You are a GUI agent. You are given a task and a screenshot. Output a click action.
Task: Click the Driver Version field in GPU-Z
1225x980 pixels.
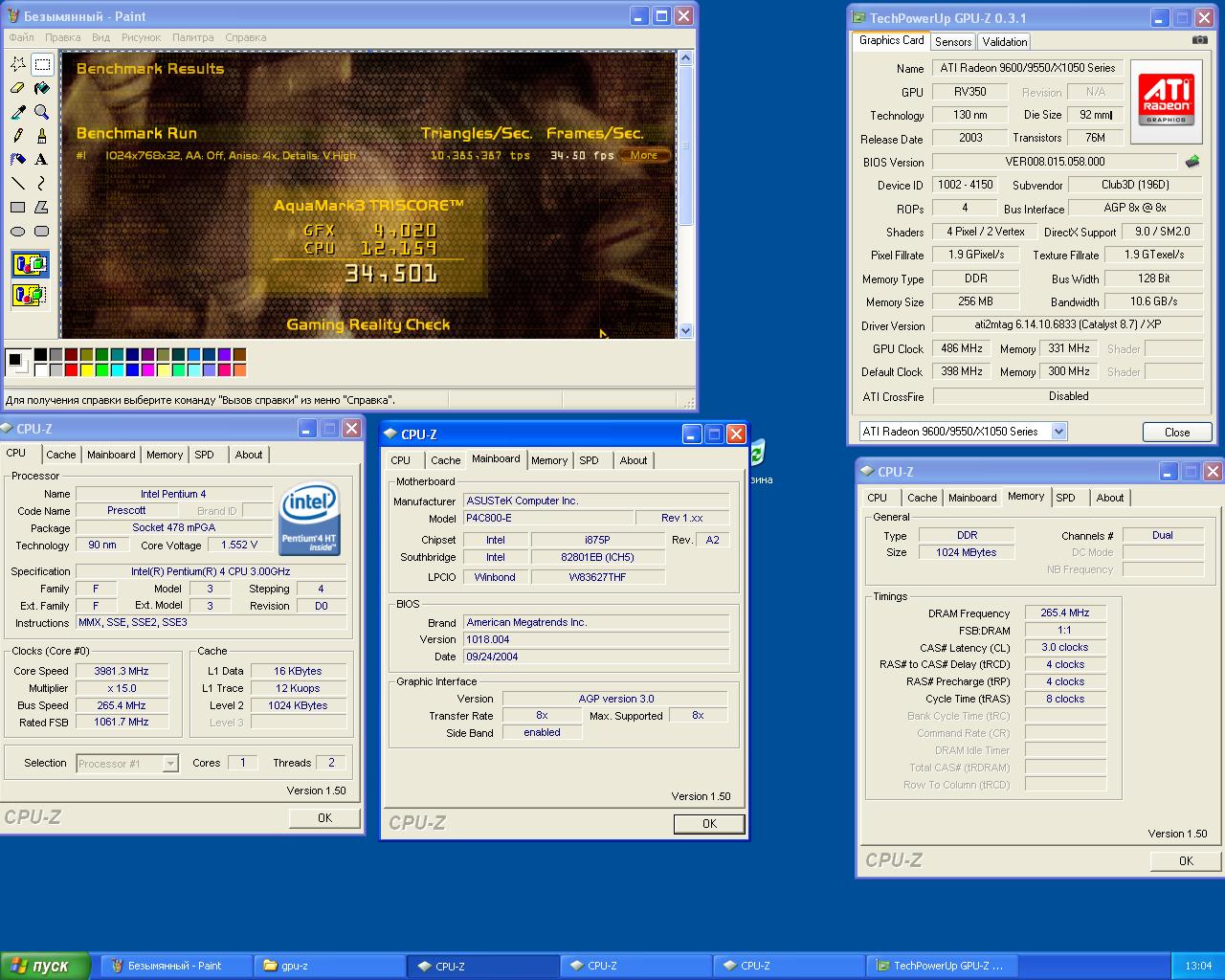[x=1068, y=324]
